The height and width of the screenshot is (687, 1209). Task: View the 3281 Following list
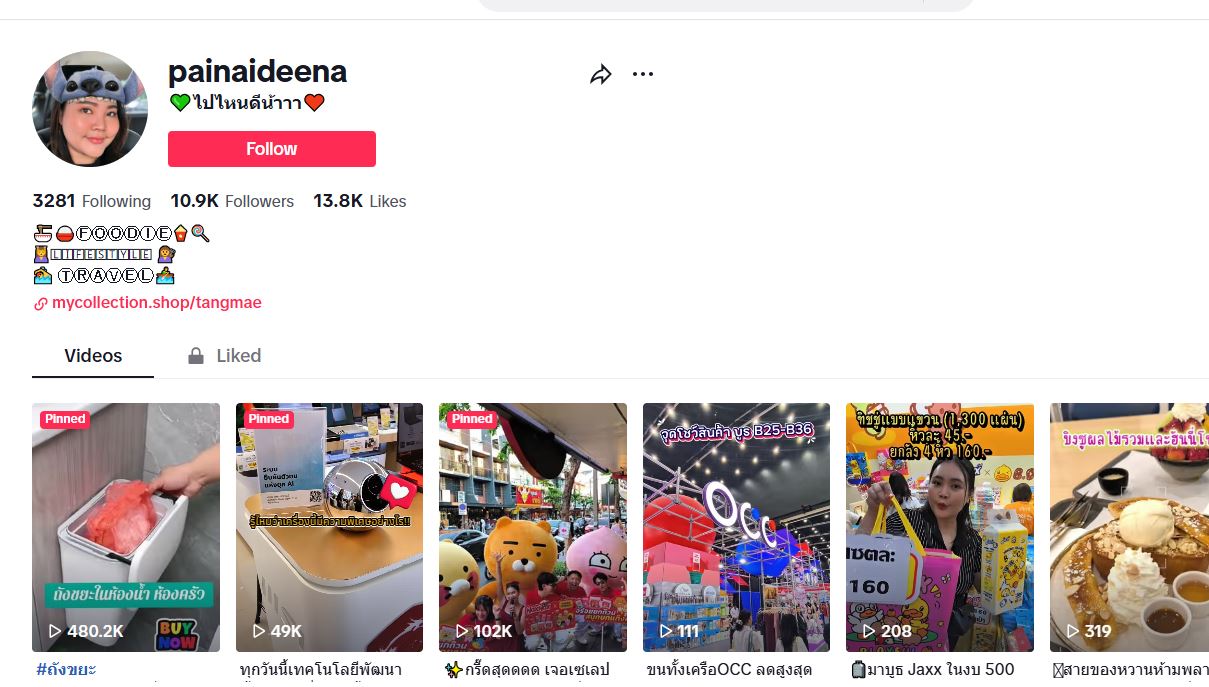[92, 201]
